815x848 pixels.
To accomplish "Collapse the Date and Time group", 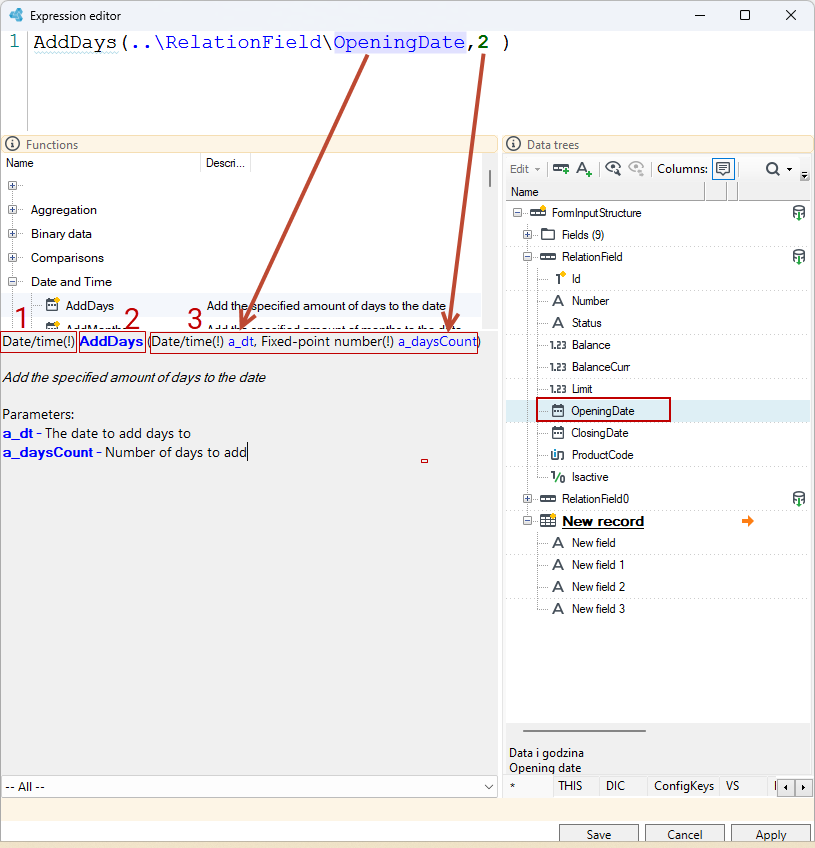I will click(x=12, y=281).
